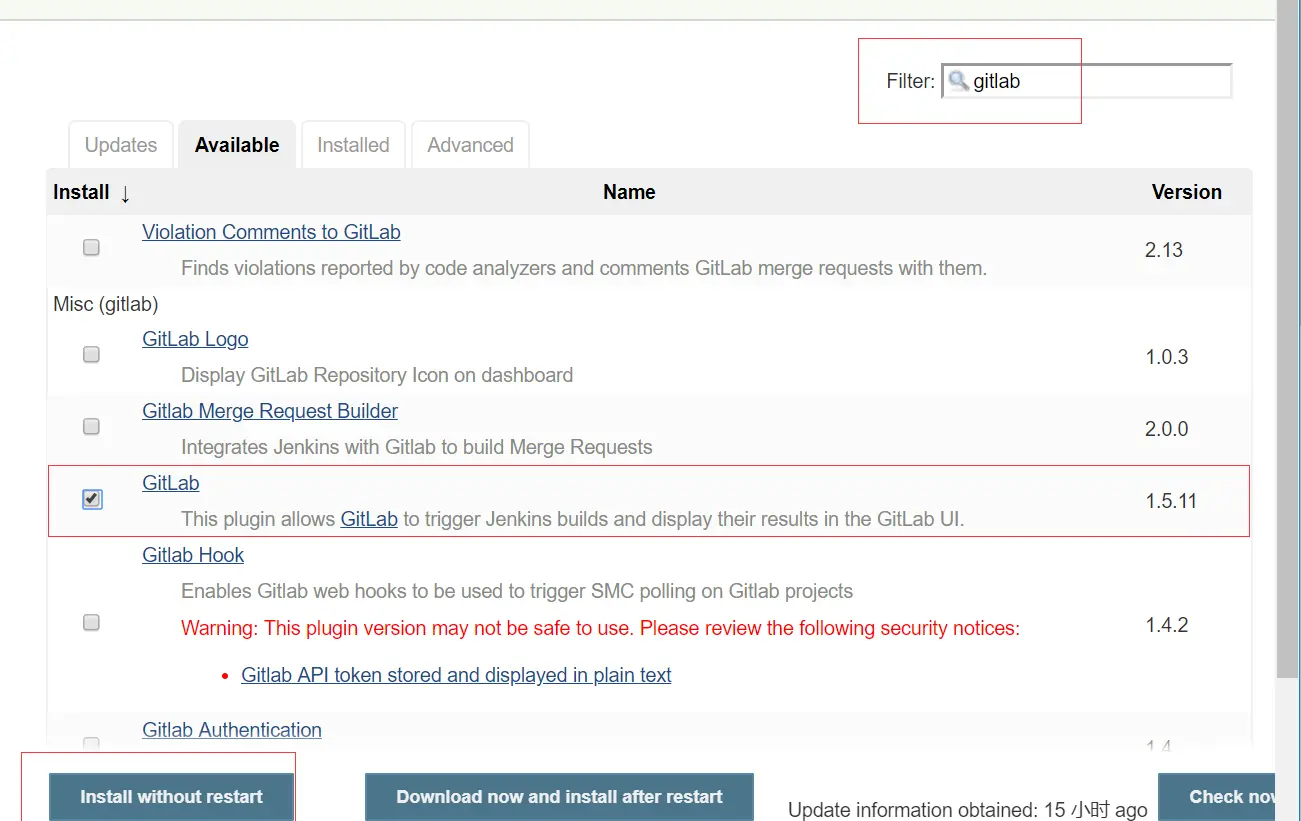Screen dimensions: 1301x821
Task: Open the Gitlab Authentication plugin link
Action: click(x=232, y=730)
